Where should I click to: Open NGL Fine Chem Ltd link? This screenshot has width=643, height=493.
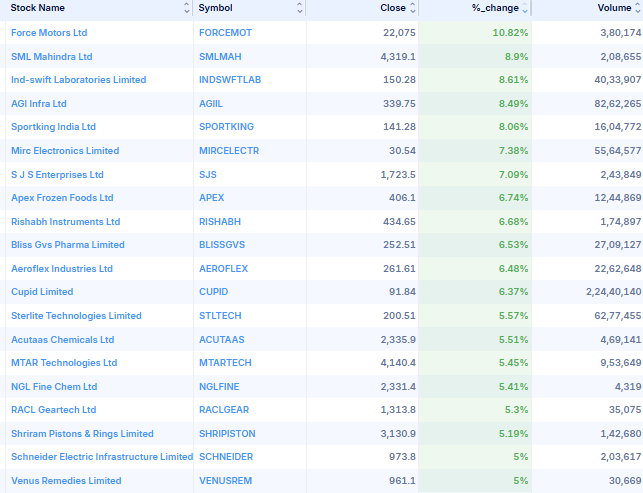(54, 387)
